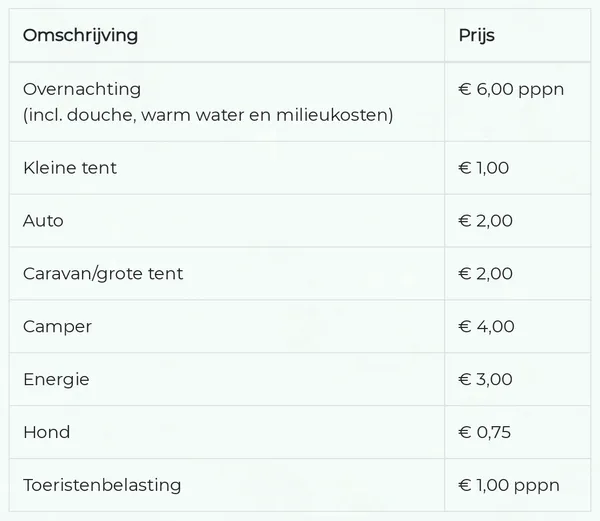Select the Toeristenbelasting price per night

(x=508, y=486)
